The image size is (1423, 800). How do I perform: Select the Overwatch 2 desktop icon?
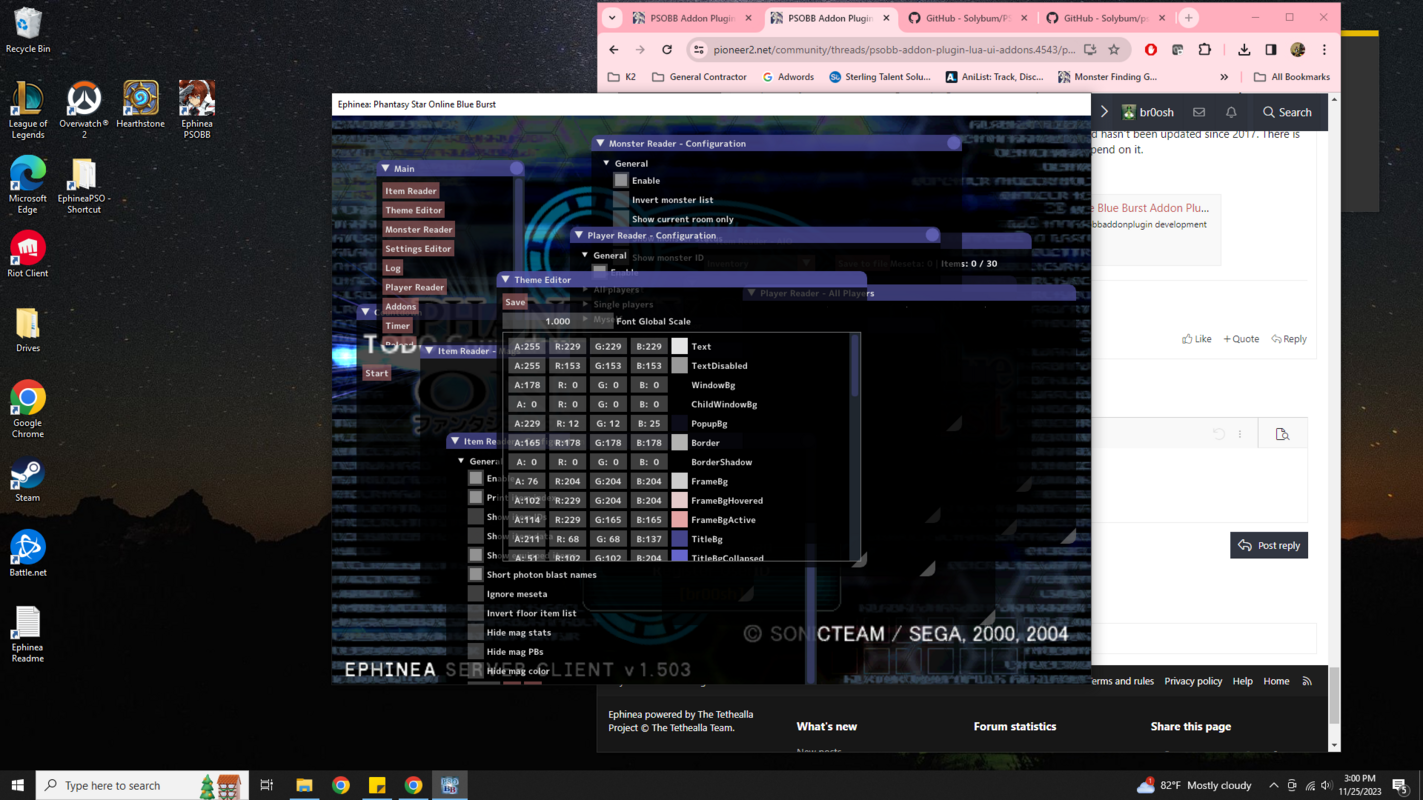pyautogui.click(x=84, y=110)
